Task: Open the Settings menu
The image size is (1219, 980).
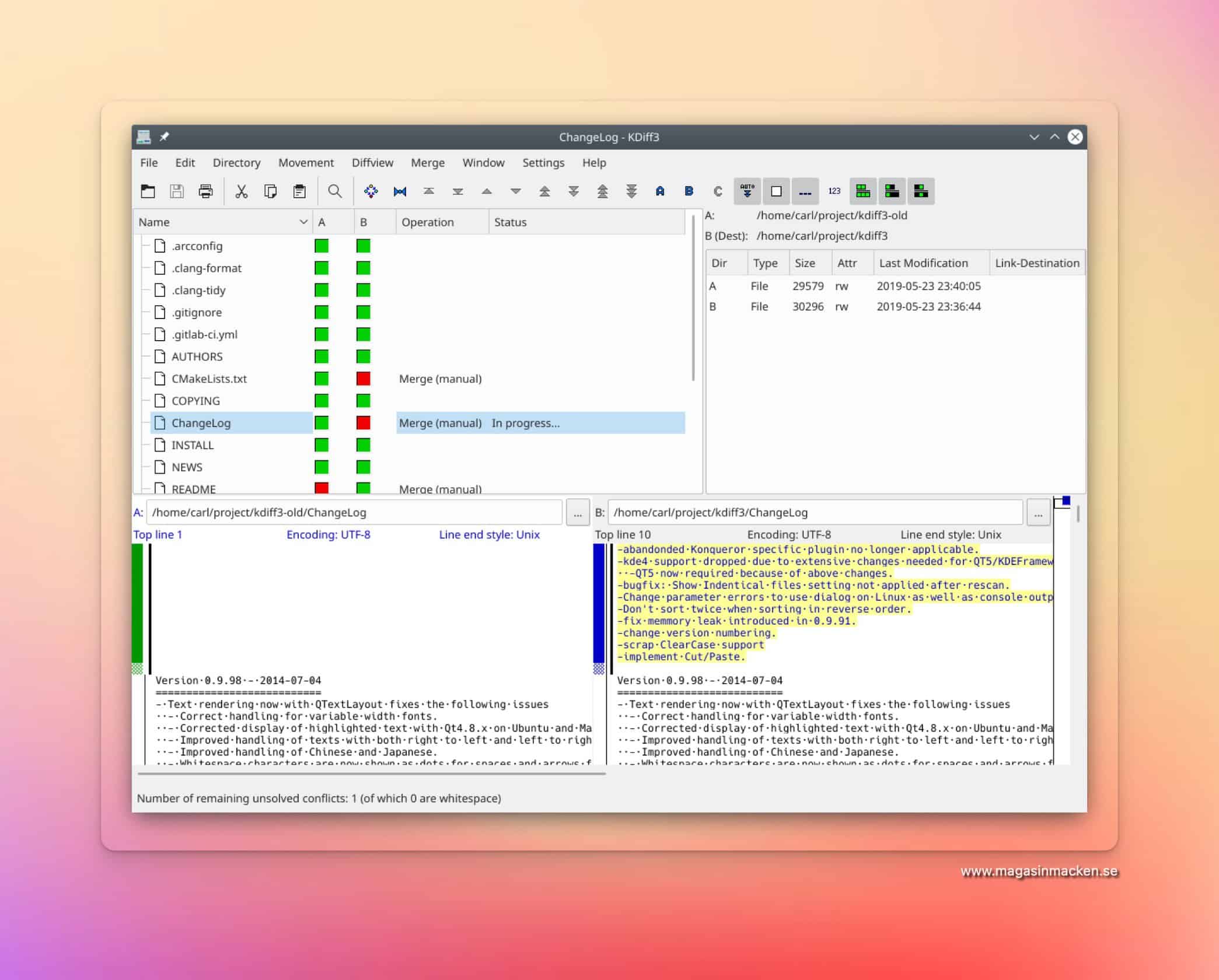Action: [x=543, y=163]
